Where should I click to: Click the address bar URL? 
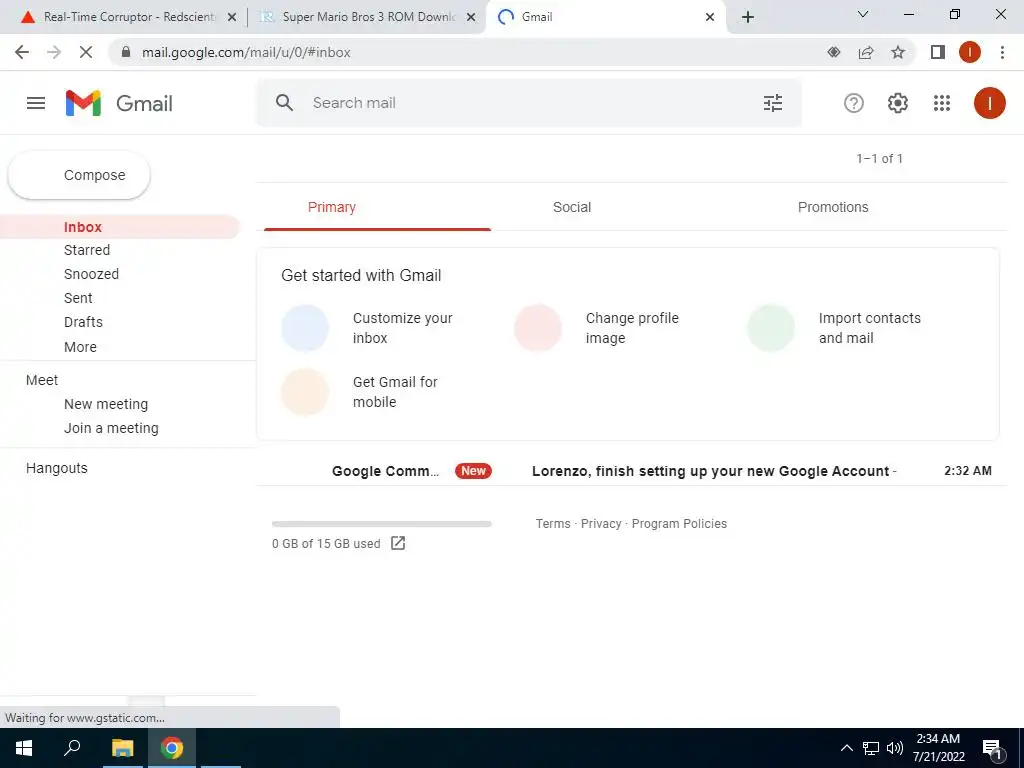coord(246,52)
